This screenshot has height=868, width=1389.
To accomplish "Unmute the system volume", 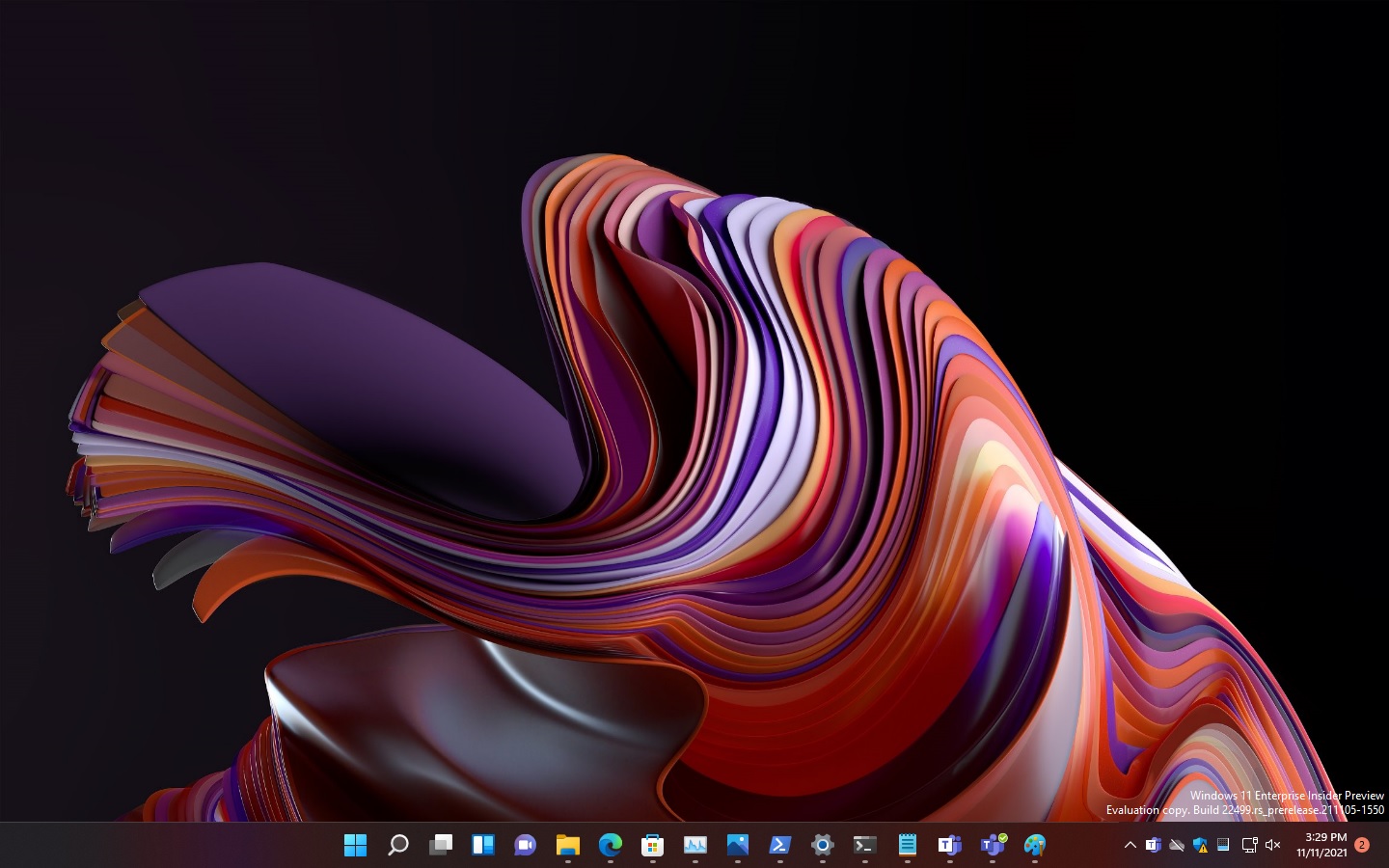I will (1273, 846).
